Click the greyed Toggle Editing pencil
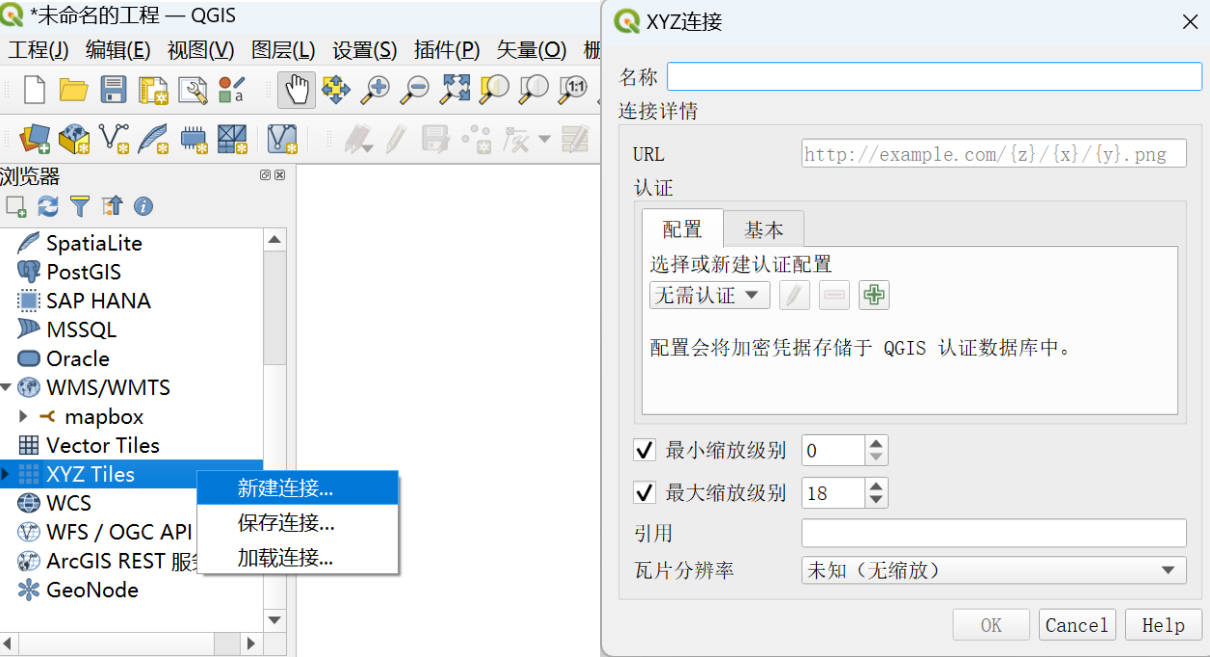1210x657 pixels. tap(397, 139)
